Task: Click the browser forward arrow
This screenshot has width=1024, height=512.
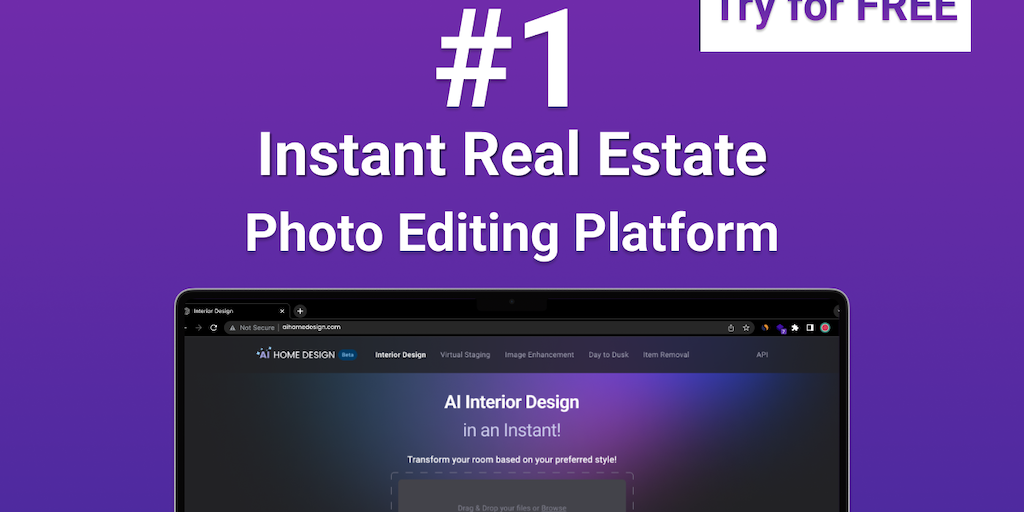Action: pyautogui.click(x=199, y=328)
